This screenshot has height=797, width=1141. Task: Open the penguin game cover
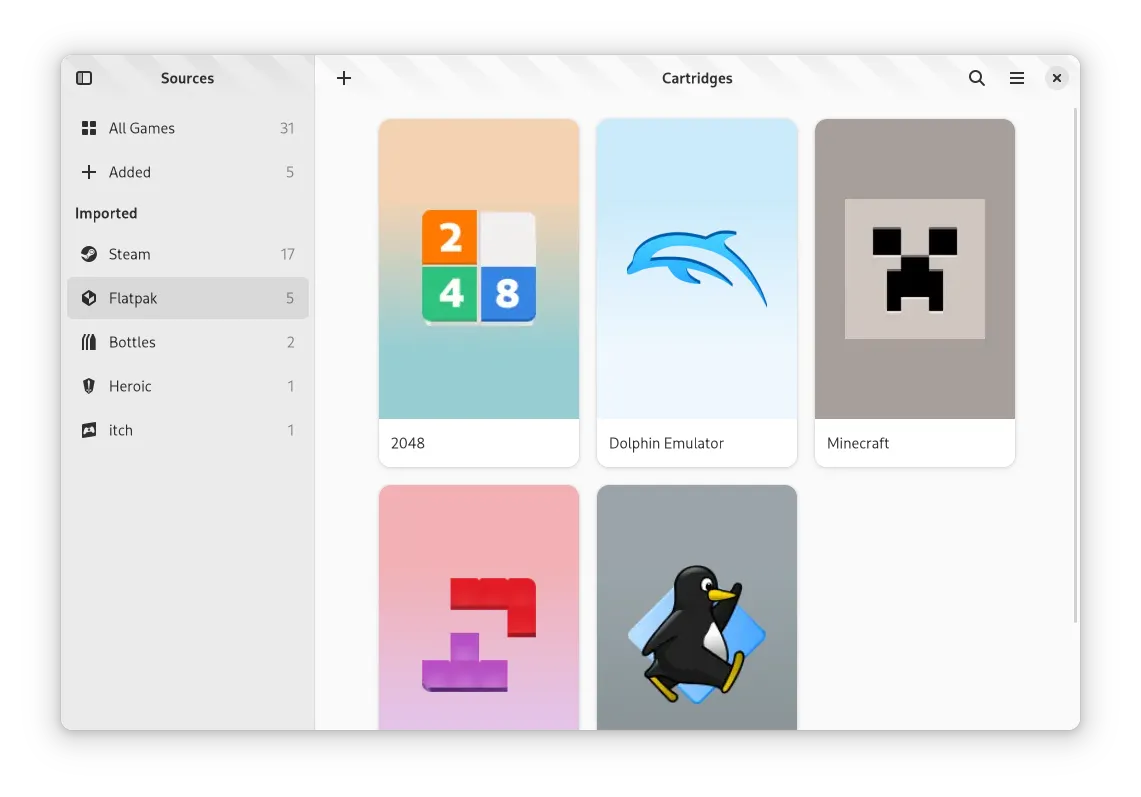pyautogui.click(x=697, y=620)
